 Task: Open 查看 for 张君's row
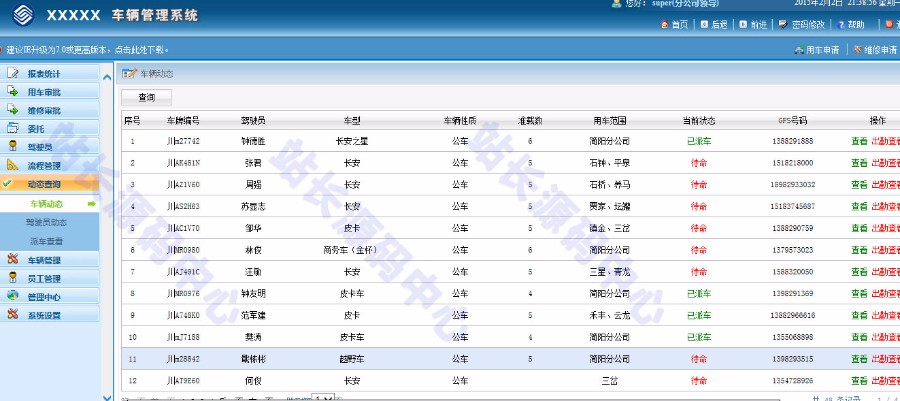tap(859, 163)
